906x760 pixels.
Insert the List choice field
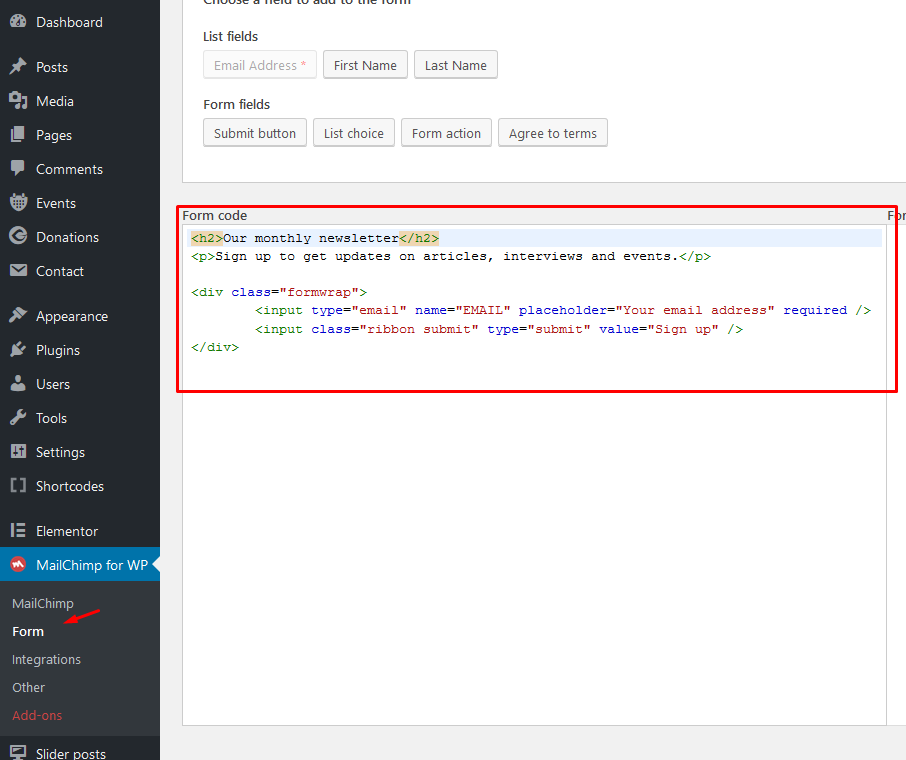353,133
